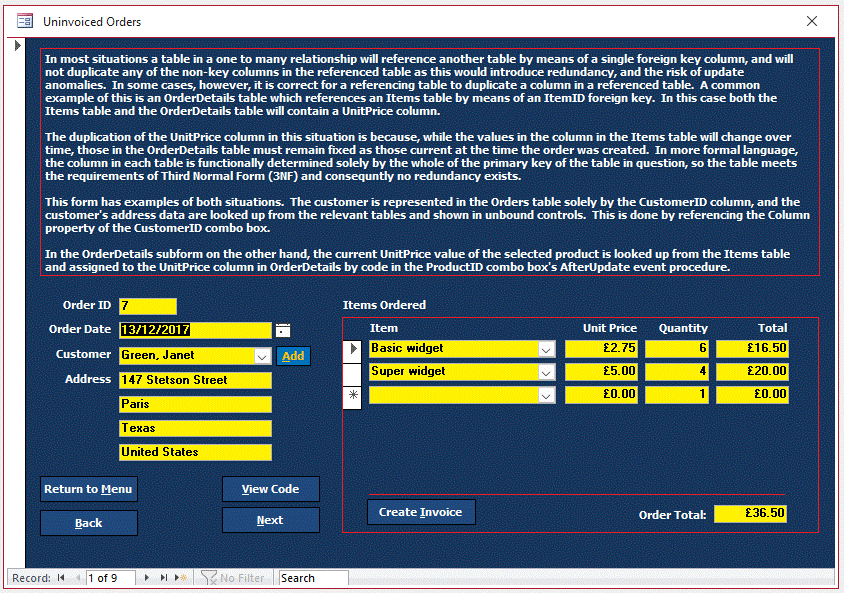Open View Code button
Screen dimensions: 844x593
pyautogui.click(x=271, y=489)
